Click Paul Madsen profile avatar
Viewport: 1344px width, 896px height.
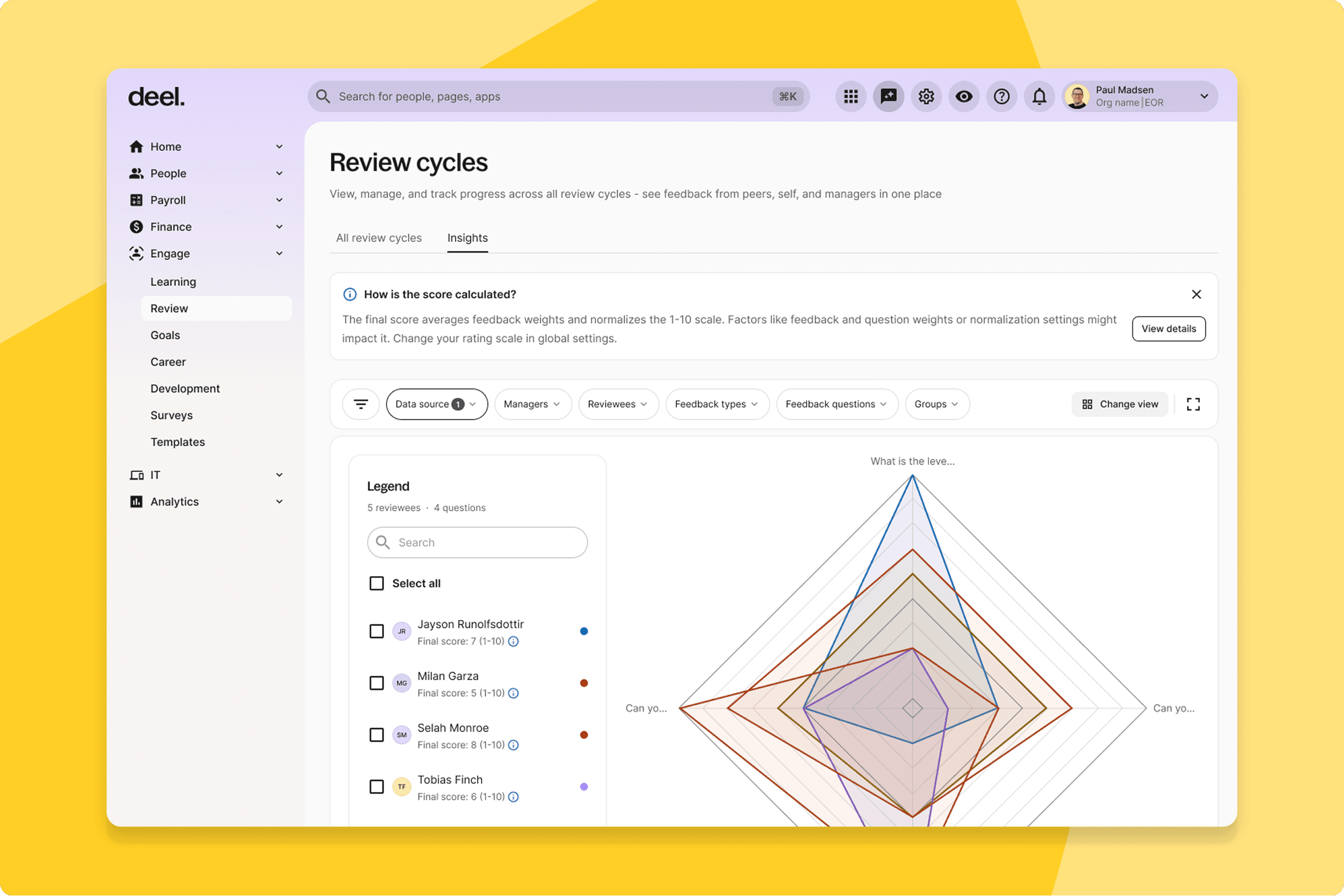tap(1078, 97)
